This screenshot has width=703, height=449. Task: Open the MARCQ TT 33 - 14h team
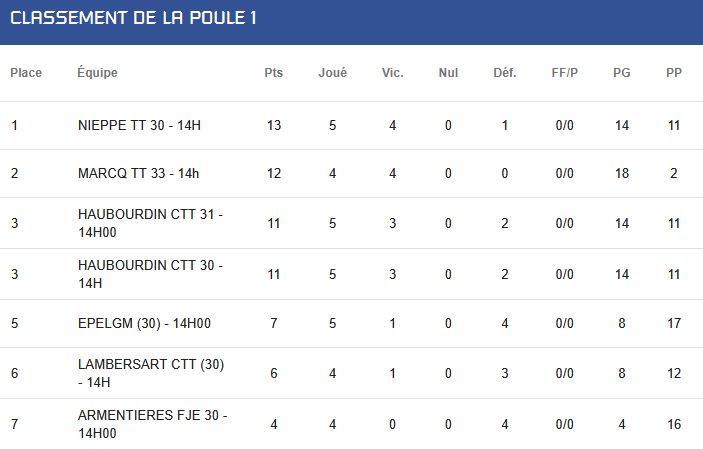coord(138,173)
